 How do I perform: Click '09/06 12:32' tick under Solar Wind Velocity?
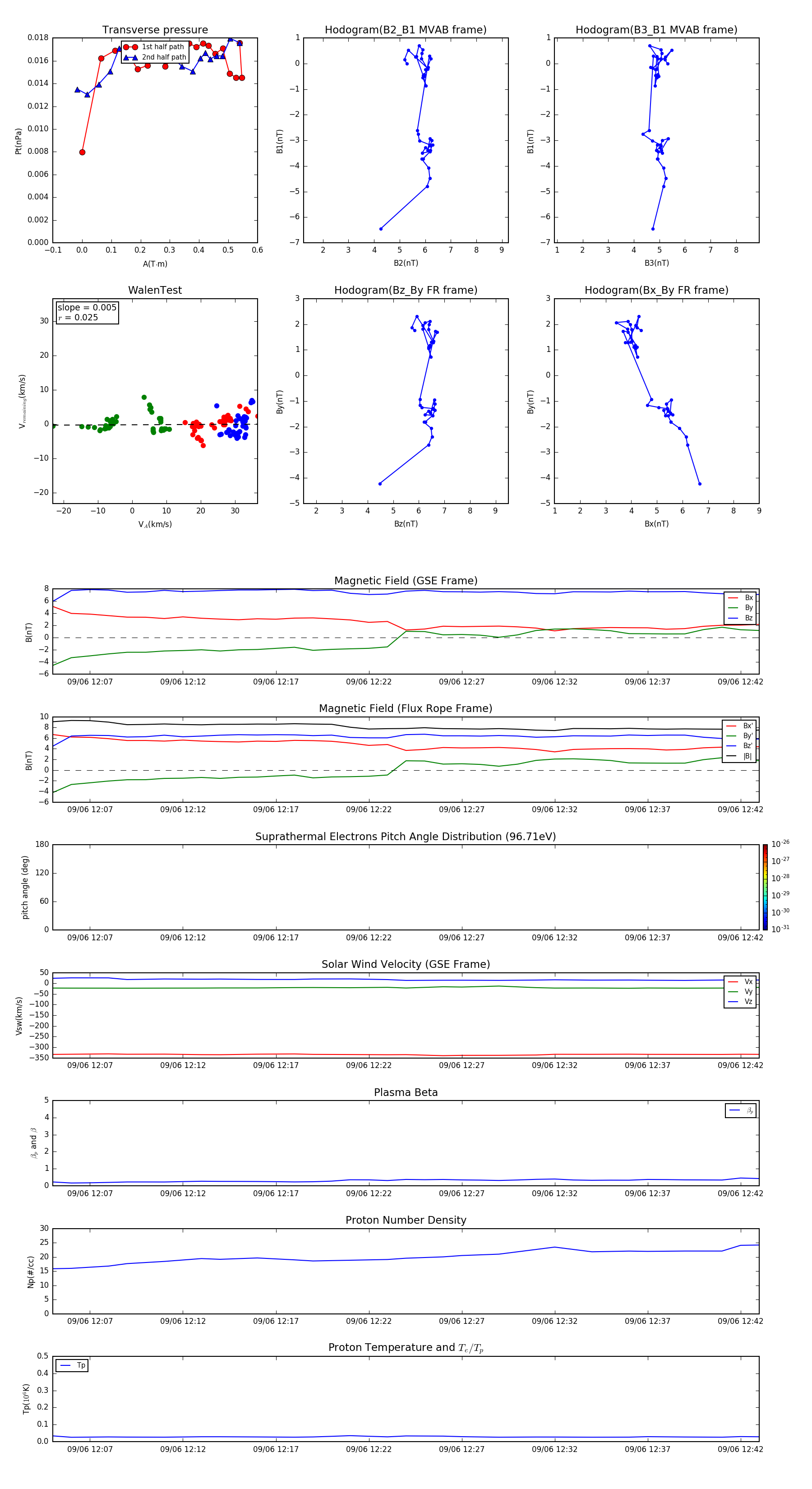[554, 1065]
